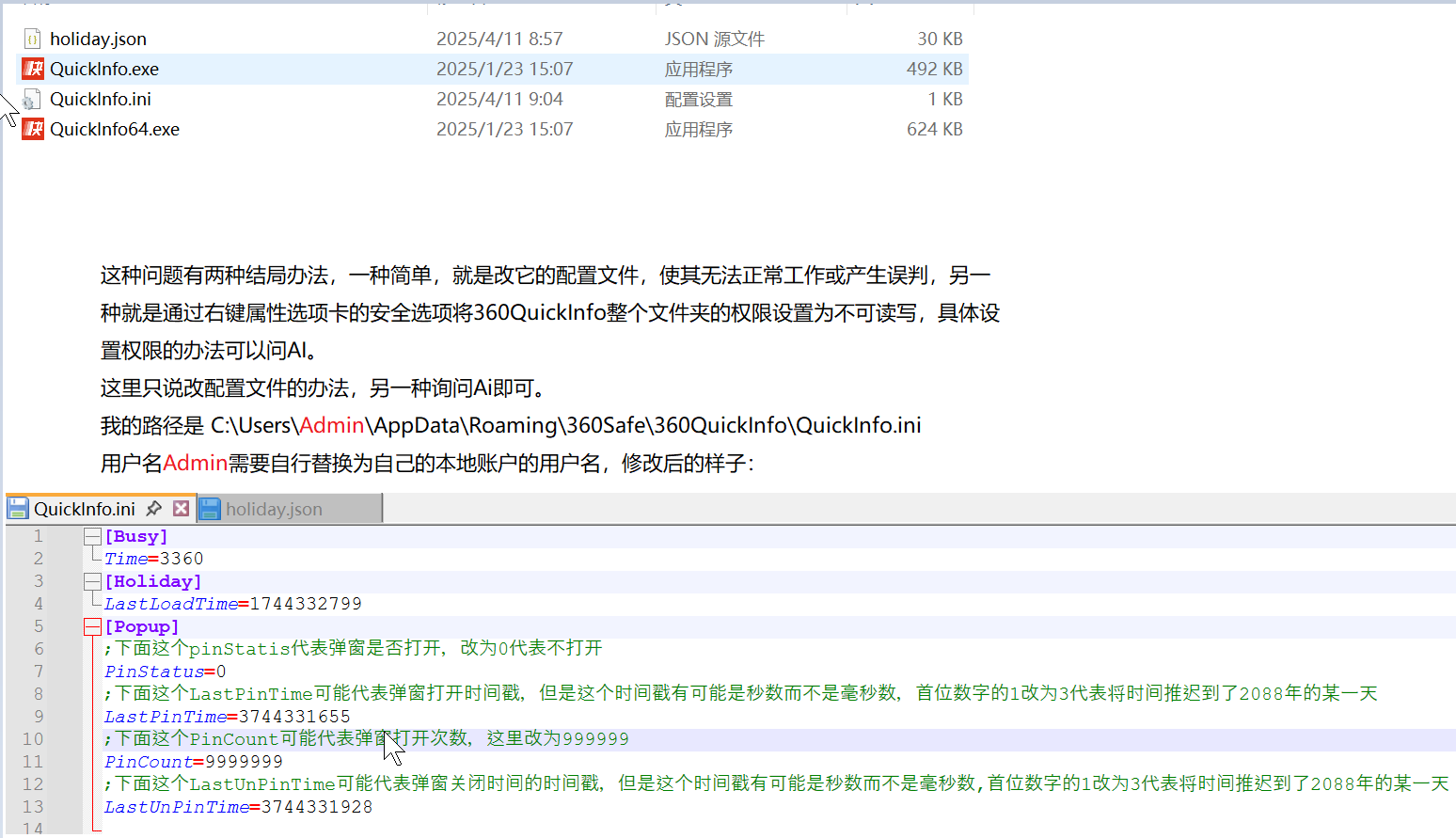Click the 30 KB size cell
The image size is (1456, 838).
click(941, 39)
